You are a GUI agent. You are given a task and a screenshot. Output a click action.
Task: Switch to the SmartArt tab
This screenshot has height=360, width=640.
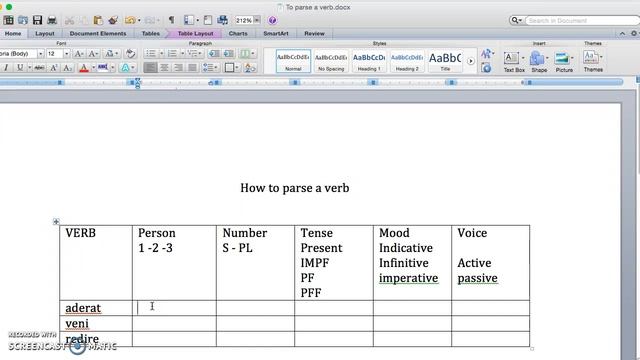tap(276, 33)
